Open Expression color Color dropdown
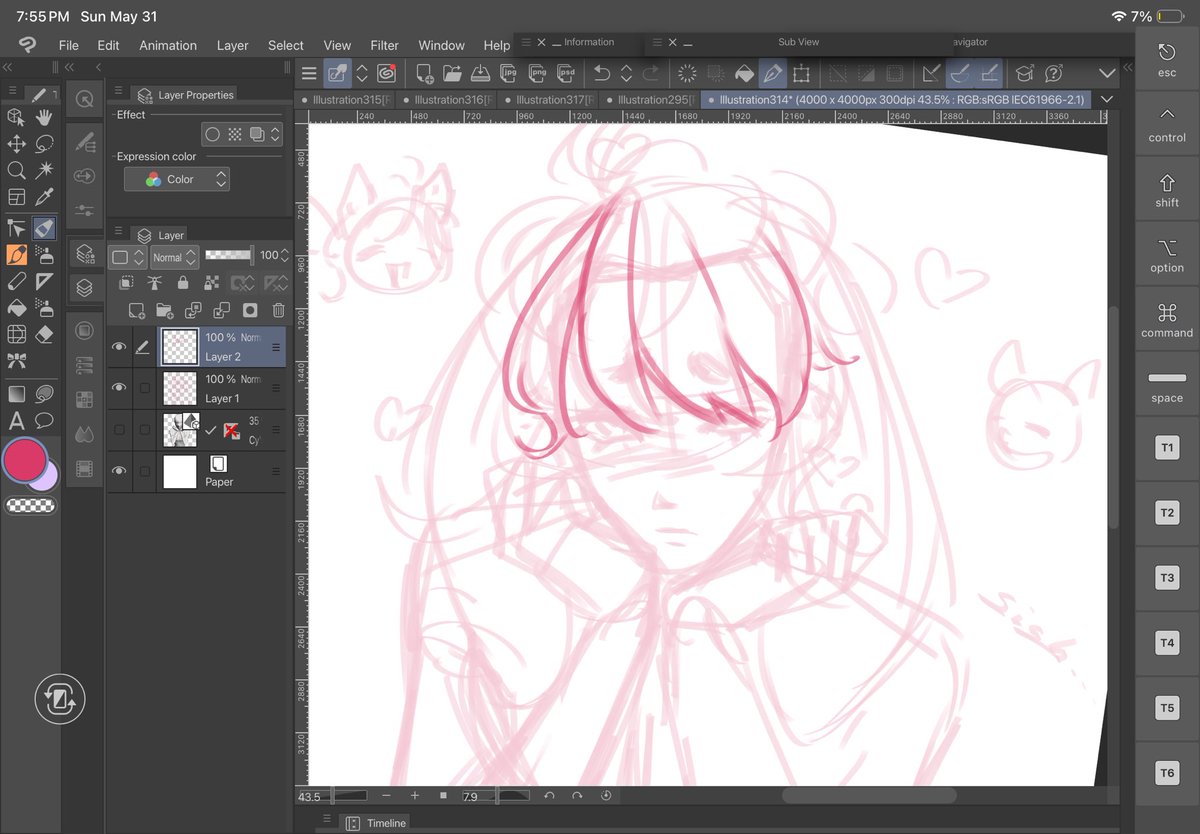This screenshot has width=1200, height=834. coord(177,179)
